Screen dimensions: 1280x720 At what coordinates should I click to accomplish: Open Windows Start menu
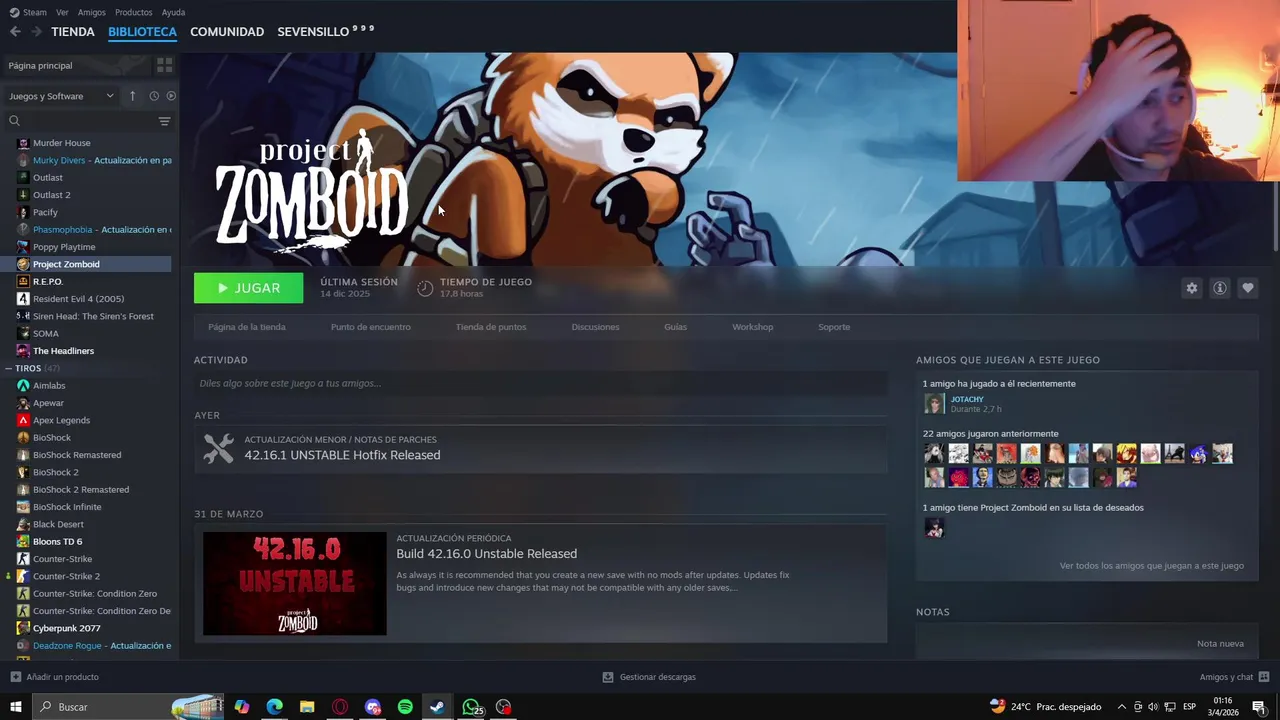[15, 707]
